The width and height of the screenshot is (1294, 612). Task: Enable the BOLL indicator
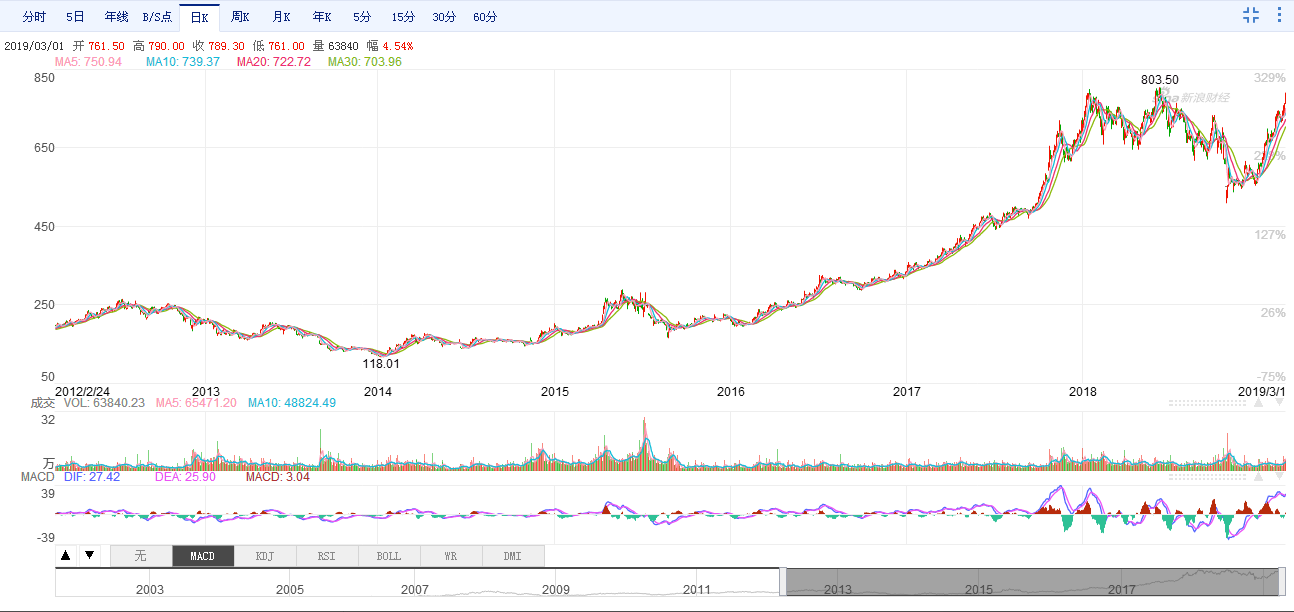coord(388,556)
